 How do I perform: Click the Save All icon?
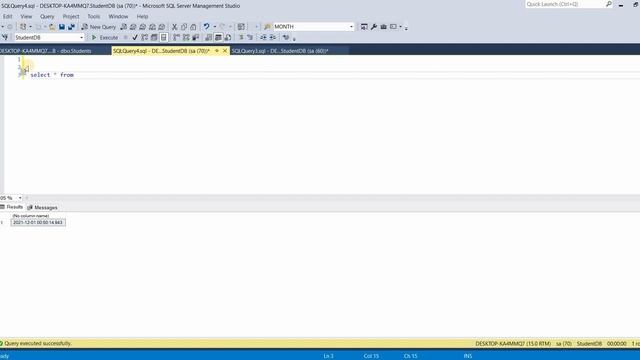[71, 27]
